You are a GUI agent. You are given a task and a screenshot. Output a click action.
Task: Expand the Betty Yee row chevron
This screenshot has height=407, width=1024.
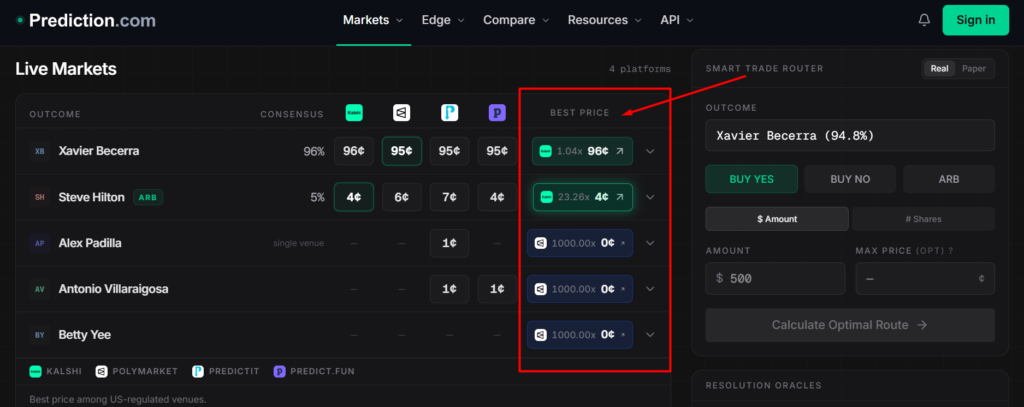650,334
